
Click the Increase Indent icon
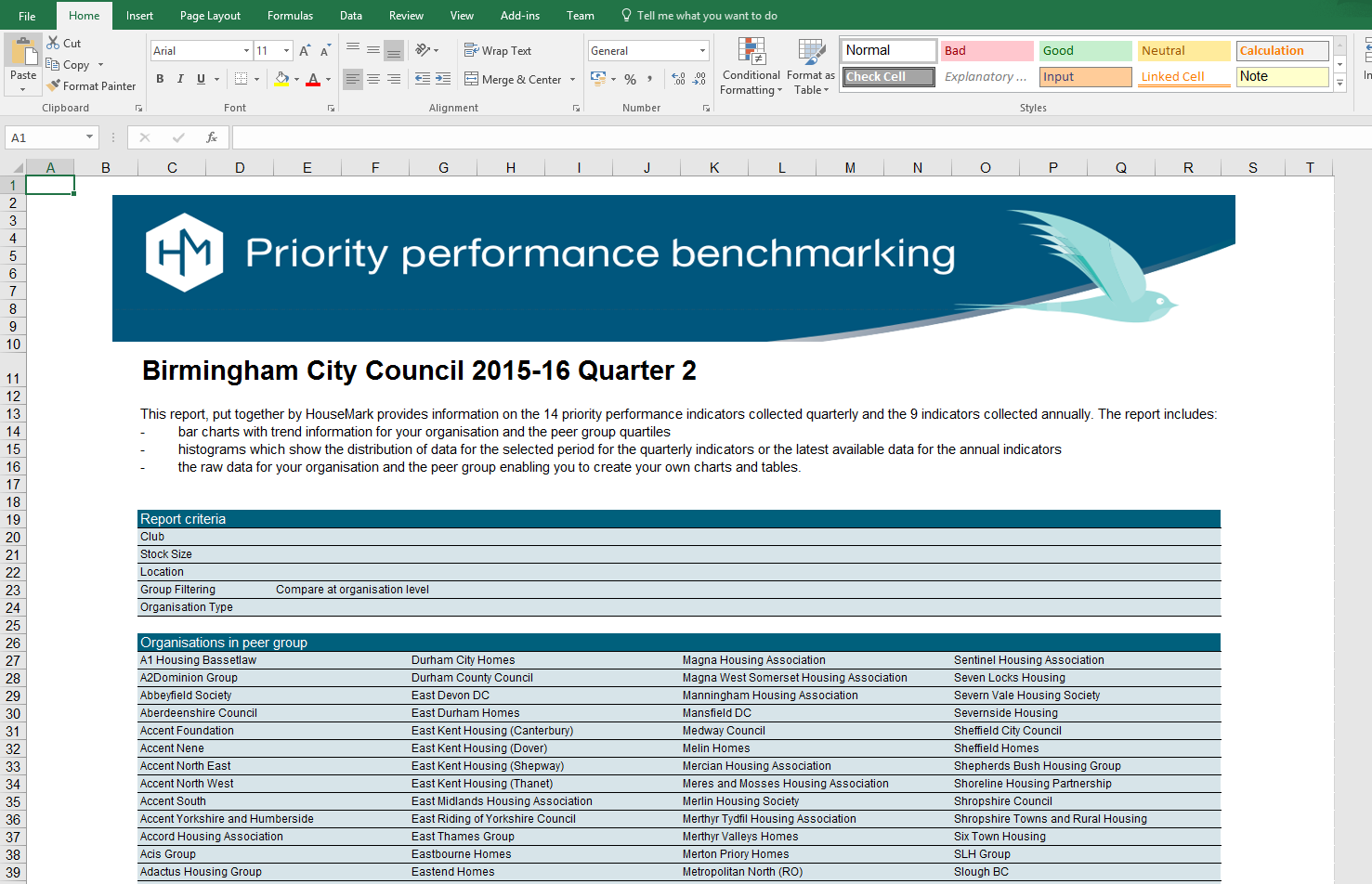click(443, 79)
